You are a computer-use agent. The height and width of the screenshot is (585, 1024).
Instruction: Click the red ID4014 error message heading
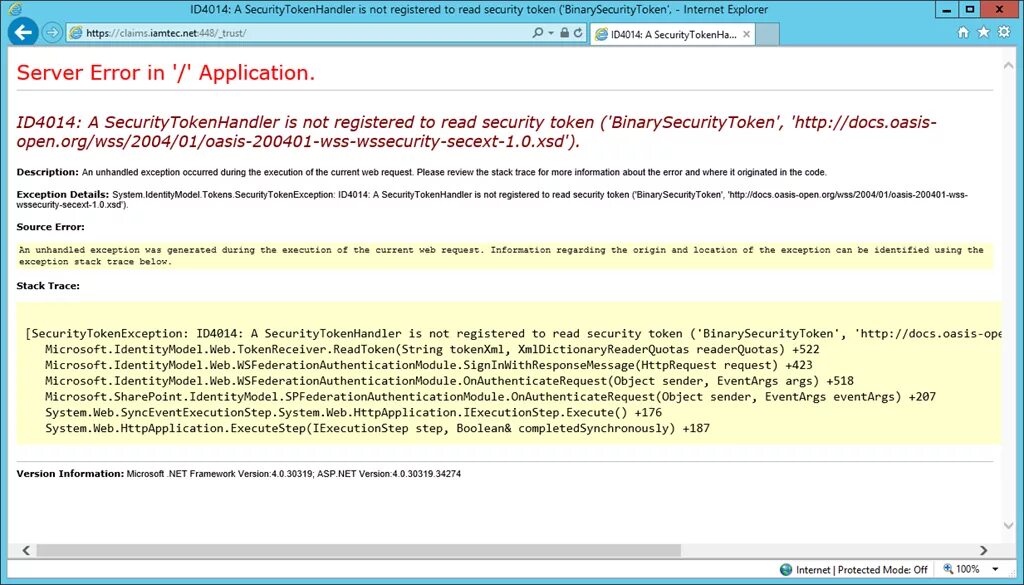pos(476,132)
